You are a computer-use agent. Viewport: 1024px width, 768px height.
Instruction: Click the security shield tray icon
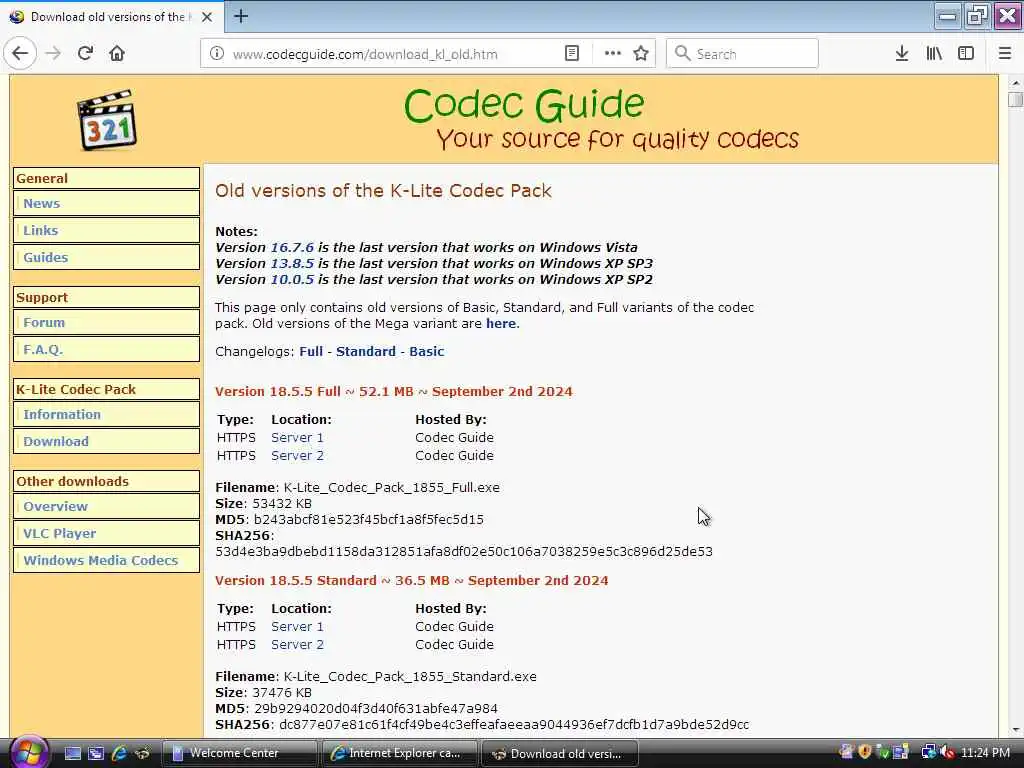pyautogui.click(x=865, y=752)
